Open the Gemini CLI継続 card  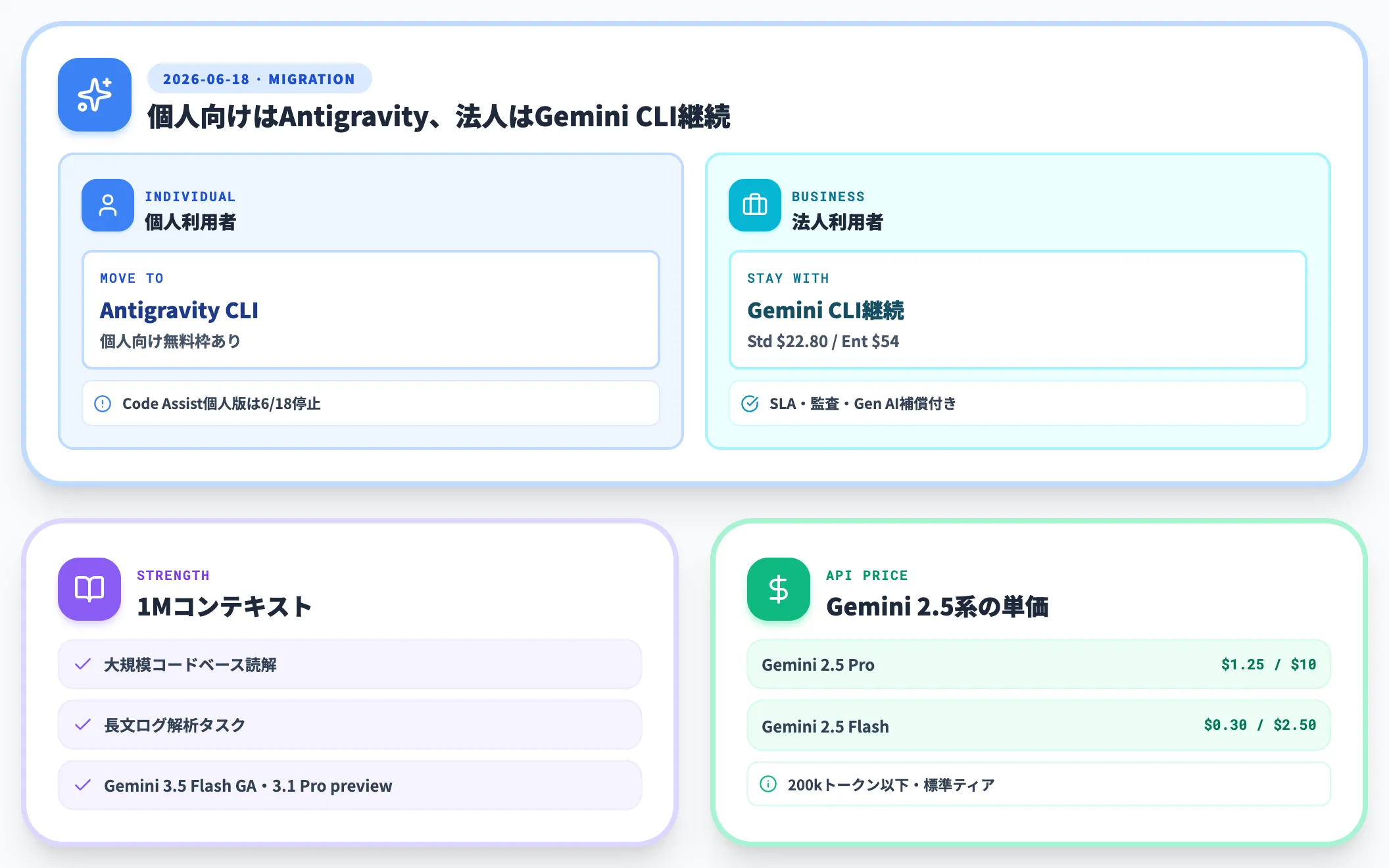[1018, 310]
